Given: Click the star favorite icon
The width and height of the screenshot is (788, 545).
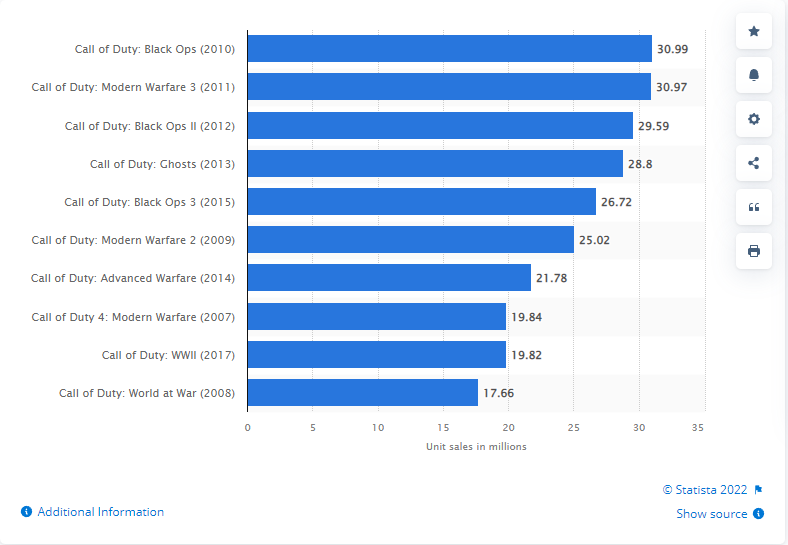Looking at the screenshot, I should (x=753, y=32).
